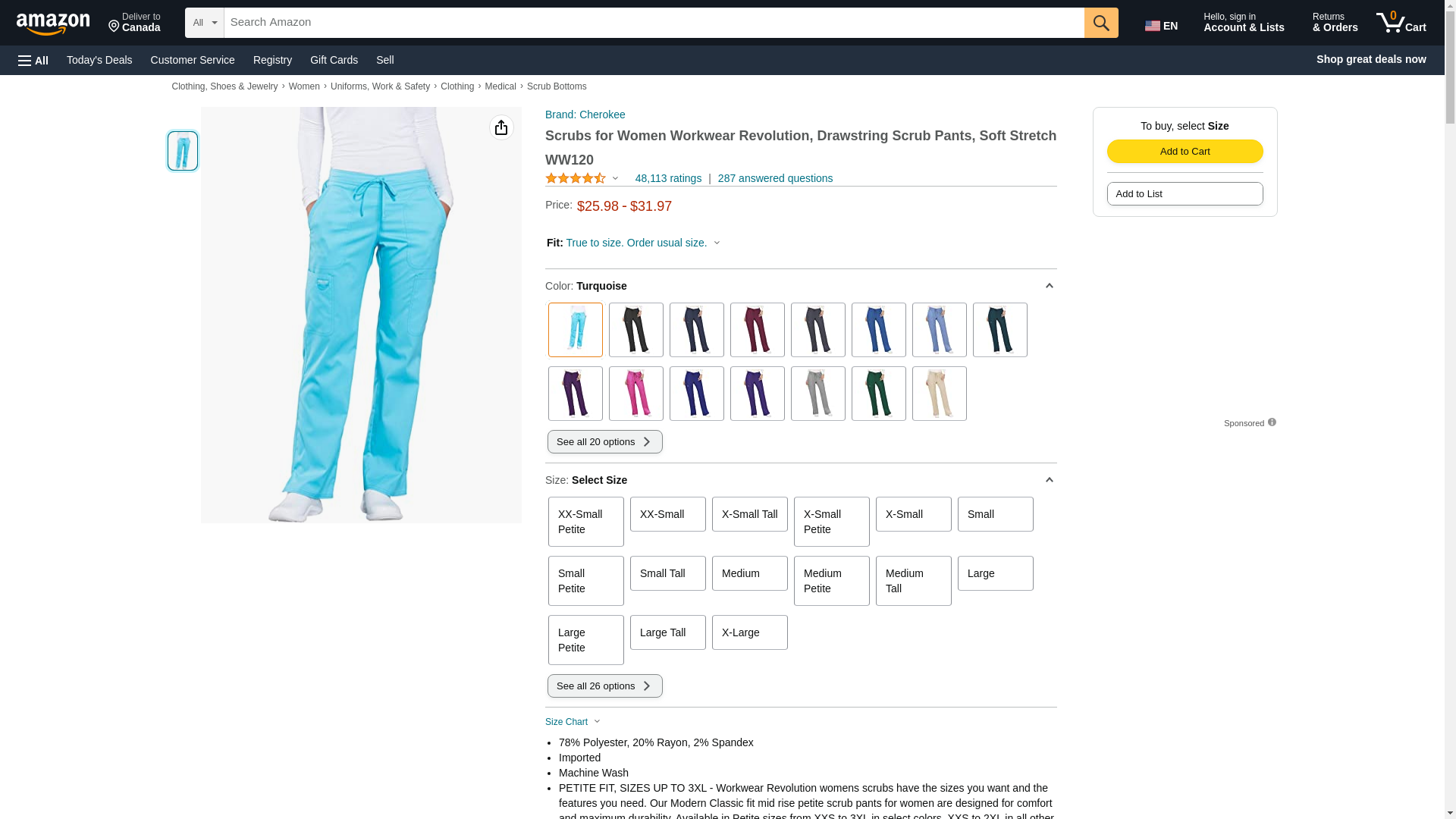Viewport: 1456px width, 819px height.
Task: Open the cart icon
Action: [1401, 23]
